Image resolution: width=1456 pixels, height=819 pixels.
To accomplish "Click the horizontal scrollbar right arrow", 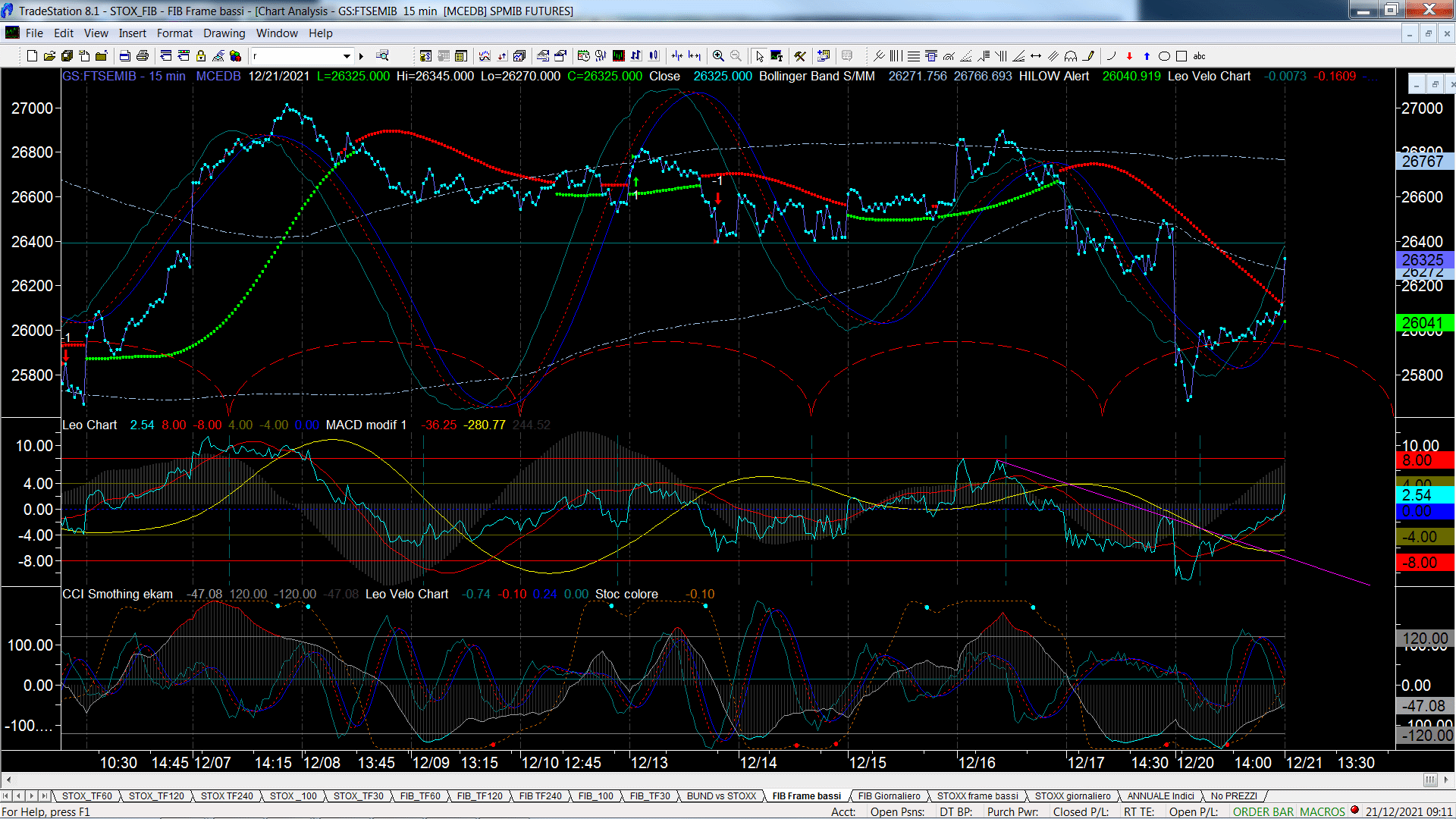I will coord(1447,780).
